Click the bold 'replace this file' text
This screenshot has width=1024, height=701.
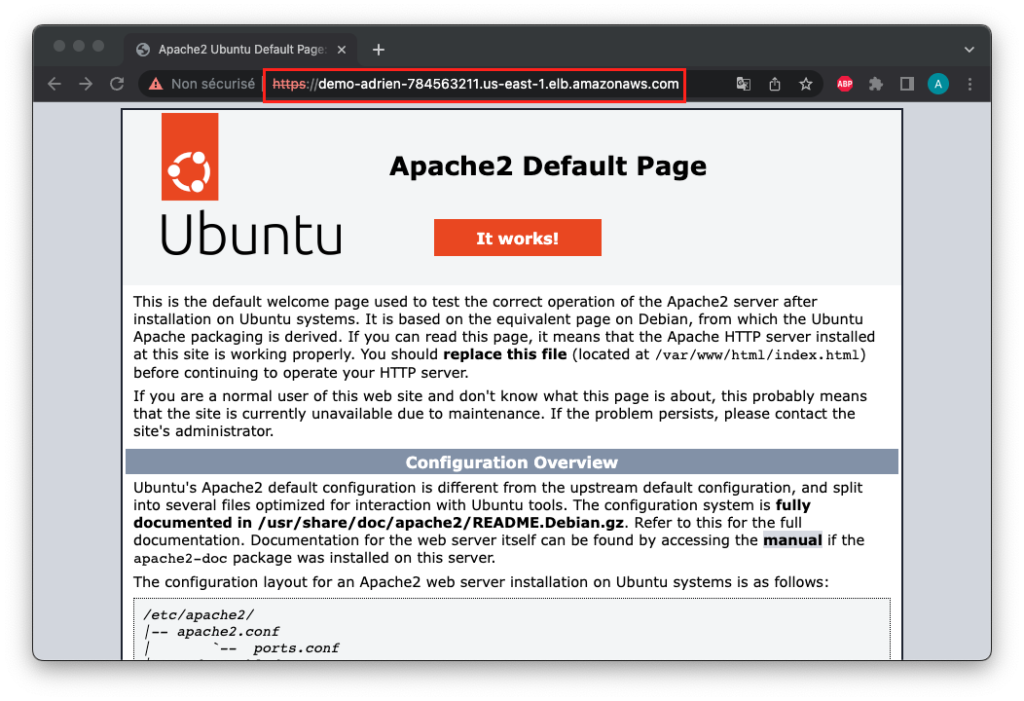pos(505,354)
